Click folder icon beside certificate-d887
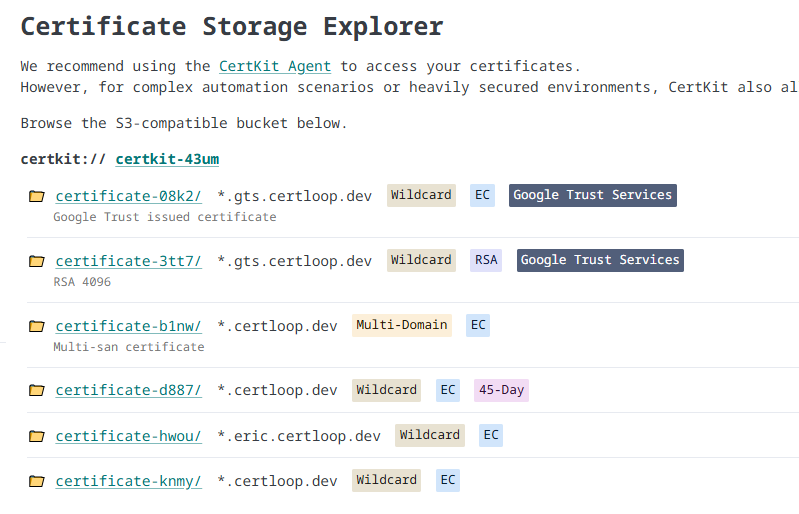Viewport: 799px width, 514px height. click(36, 390)
